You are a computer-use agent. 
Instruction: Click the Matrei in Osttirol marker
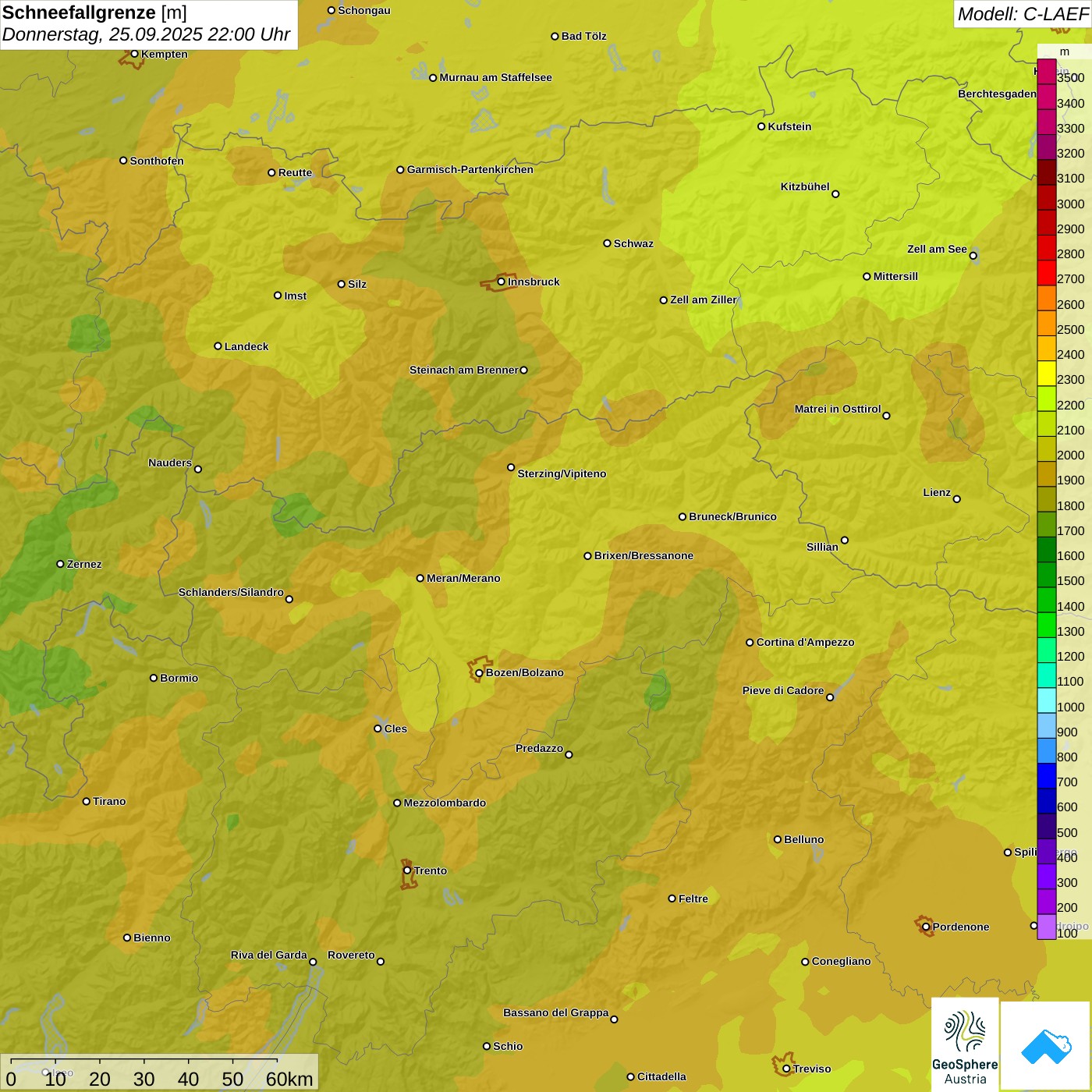(x=886, y=416)
